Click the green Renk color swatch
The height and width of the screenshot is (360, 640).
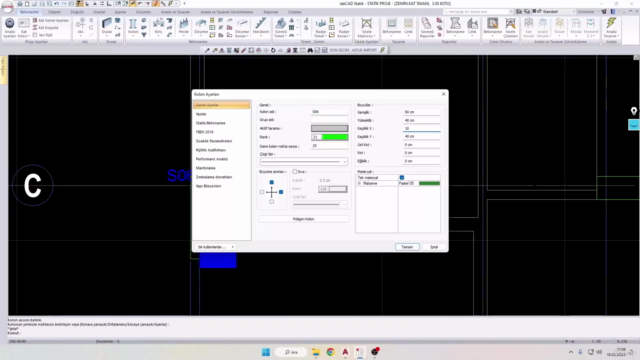click(335, 137)
